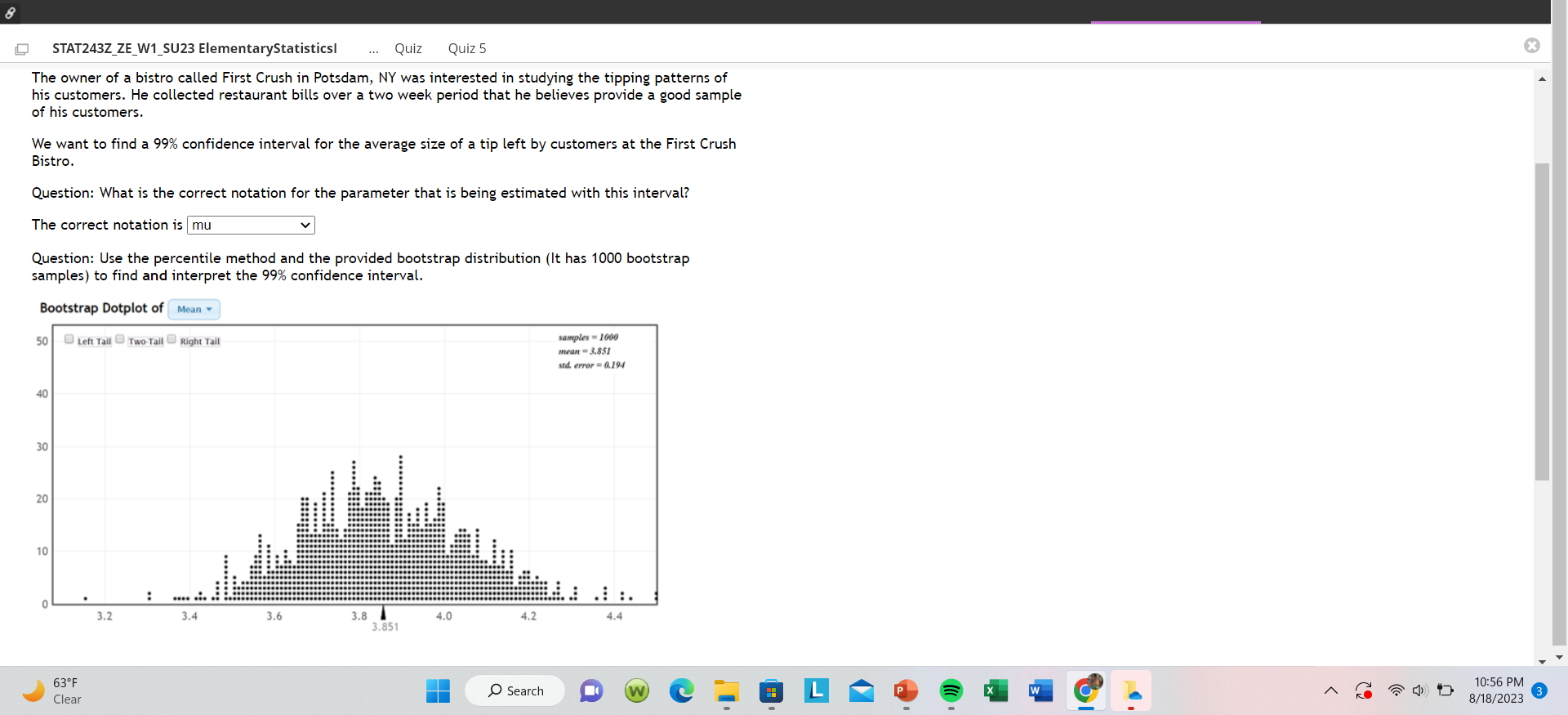Open the Quiz 5 breadcrumb
The width and height of the screenshot is (1568, 715).
point(467,48)
